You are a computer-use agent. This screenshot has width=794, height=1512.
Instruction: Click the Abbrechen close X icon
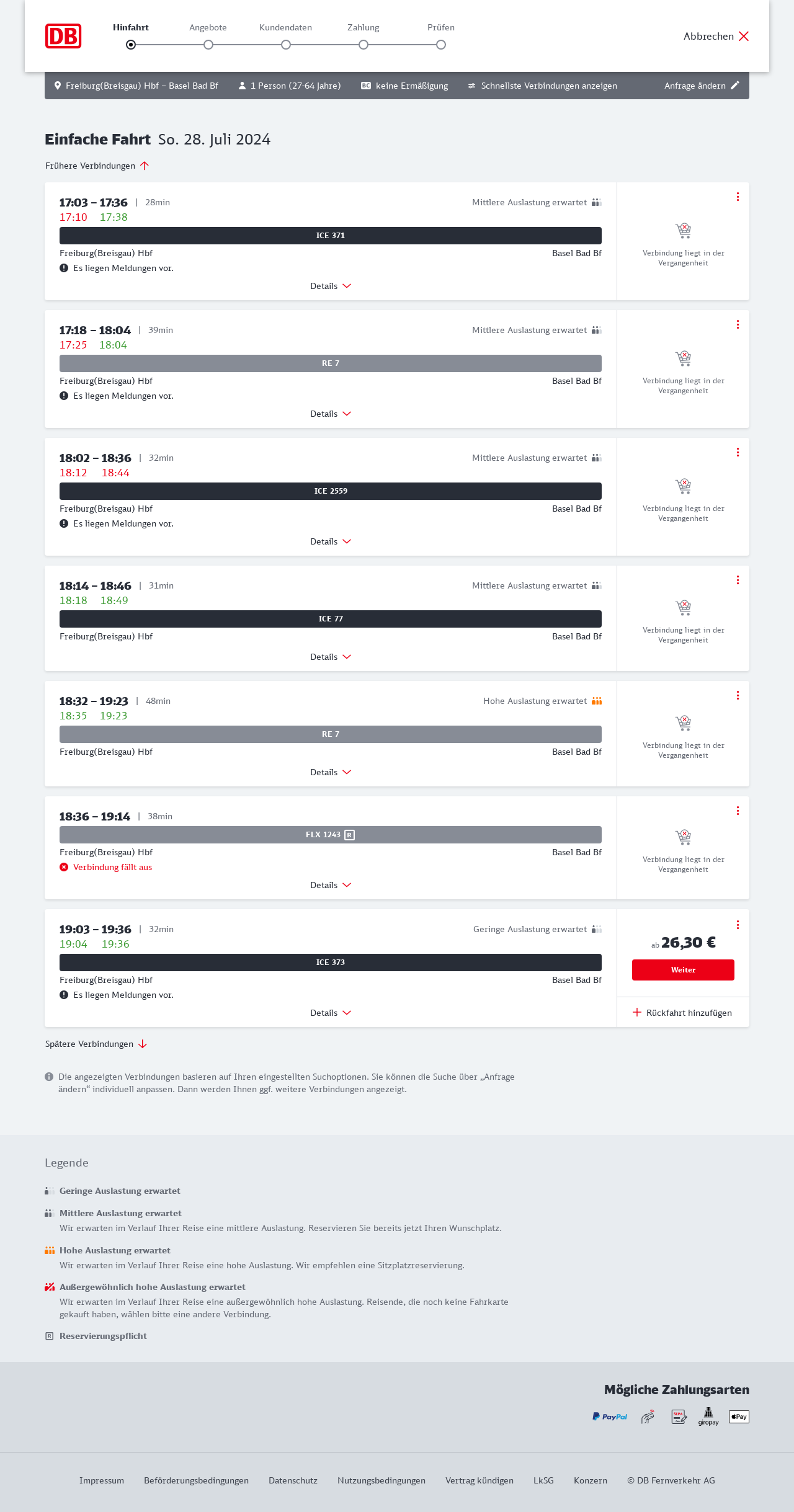(744, 36)
